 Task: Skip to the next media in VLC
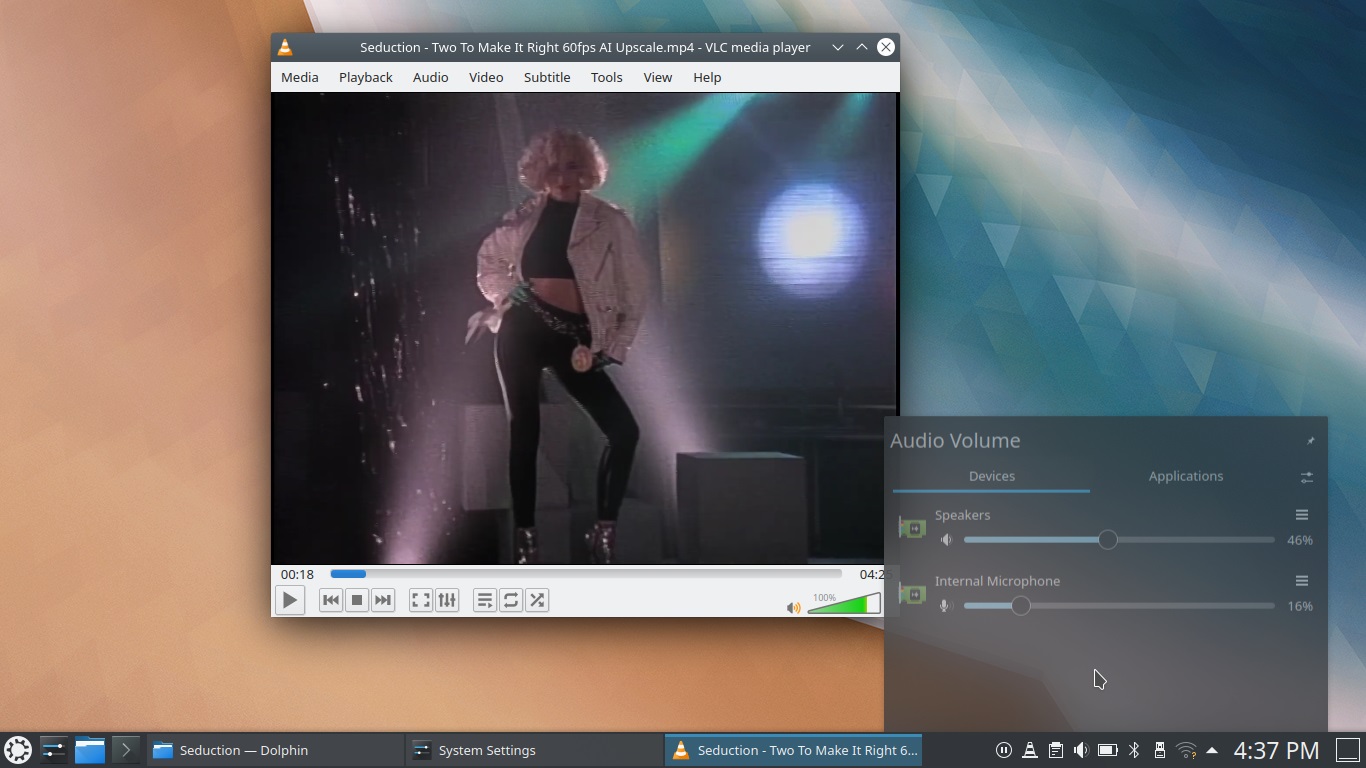(383, 600)
